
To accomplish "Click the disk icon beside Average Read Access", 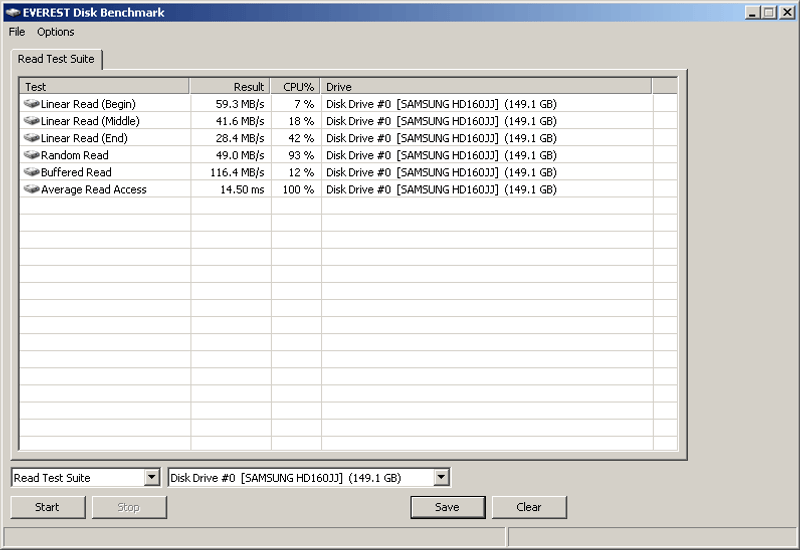I will [32, 189].
